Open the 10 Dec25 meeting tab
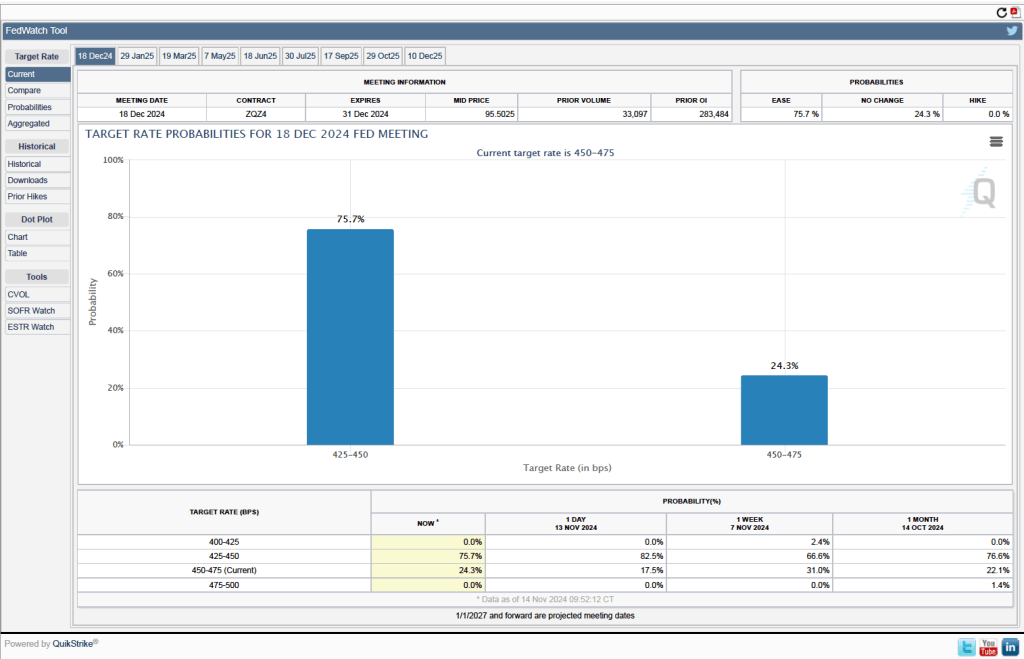Image resolution: width=1024 pixels, height=659 pixels. (x=425, y=56)
